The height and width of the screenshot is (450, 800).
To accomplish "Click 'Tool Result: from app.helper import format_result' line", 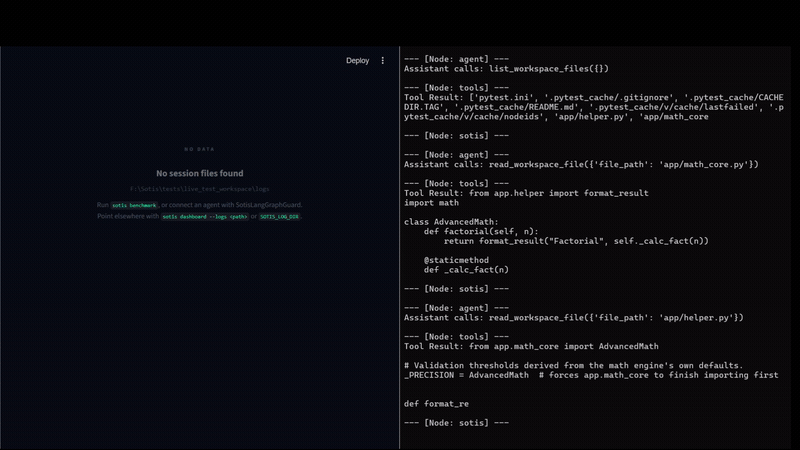I will pyautogui.click(x=526, y=193).
